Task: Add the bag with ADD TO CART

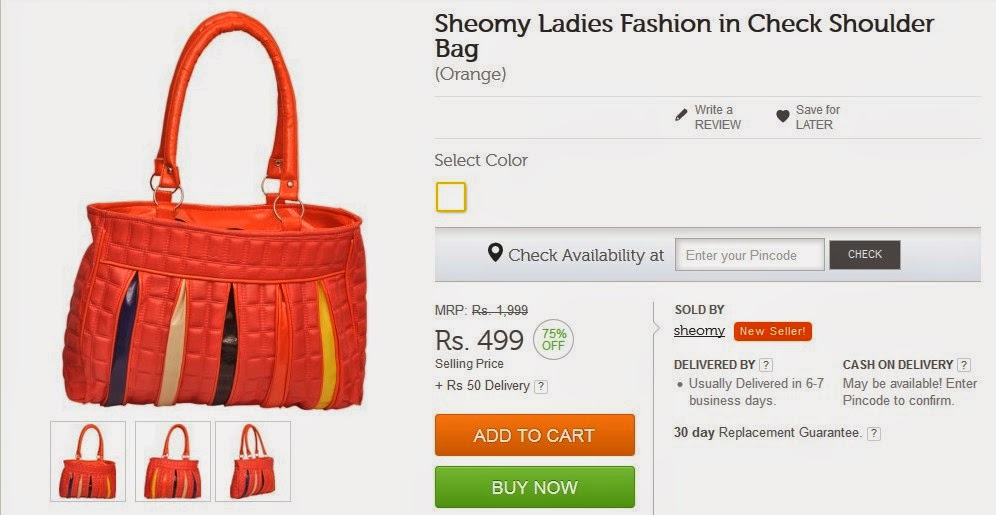Action: 534,435
